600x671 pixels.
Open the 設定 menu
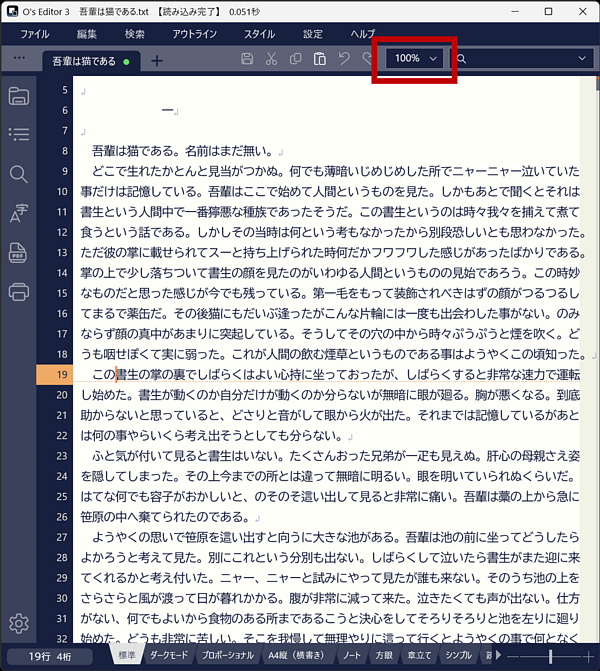pyautogui.click(x=313, y=34)
